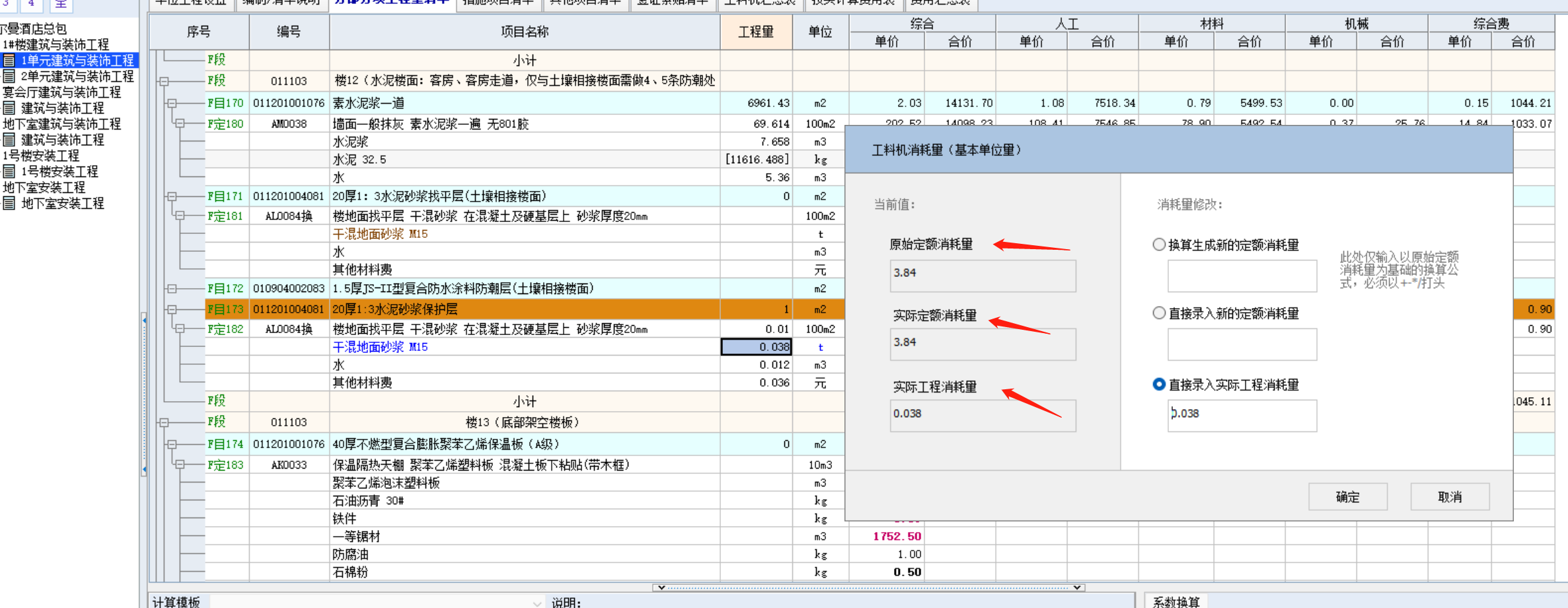Click the sheet icon beside 2单元建筑与装饰工程
The height and width of the screenshot is (608, 1568).
[x=9, y=77]
